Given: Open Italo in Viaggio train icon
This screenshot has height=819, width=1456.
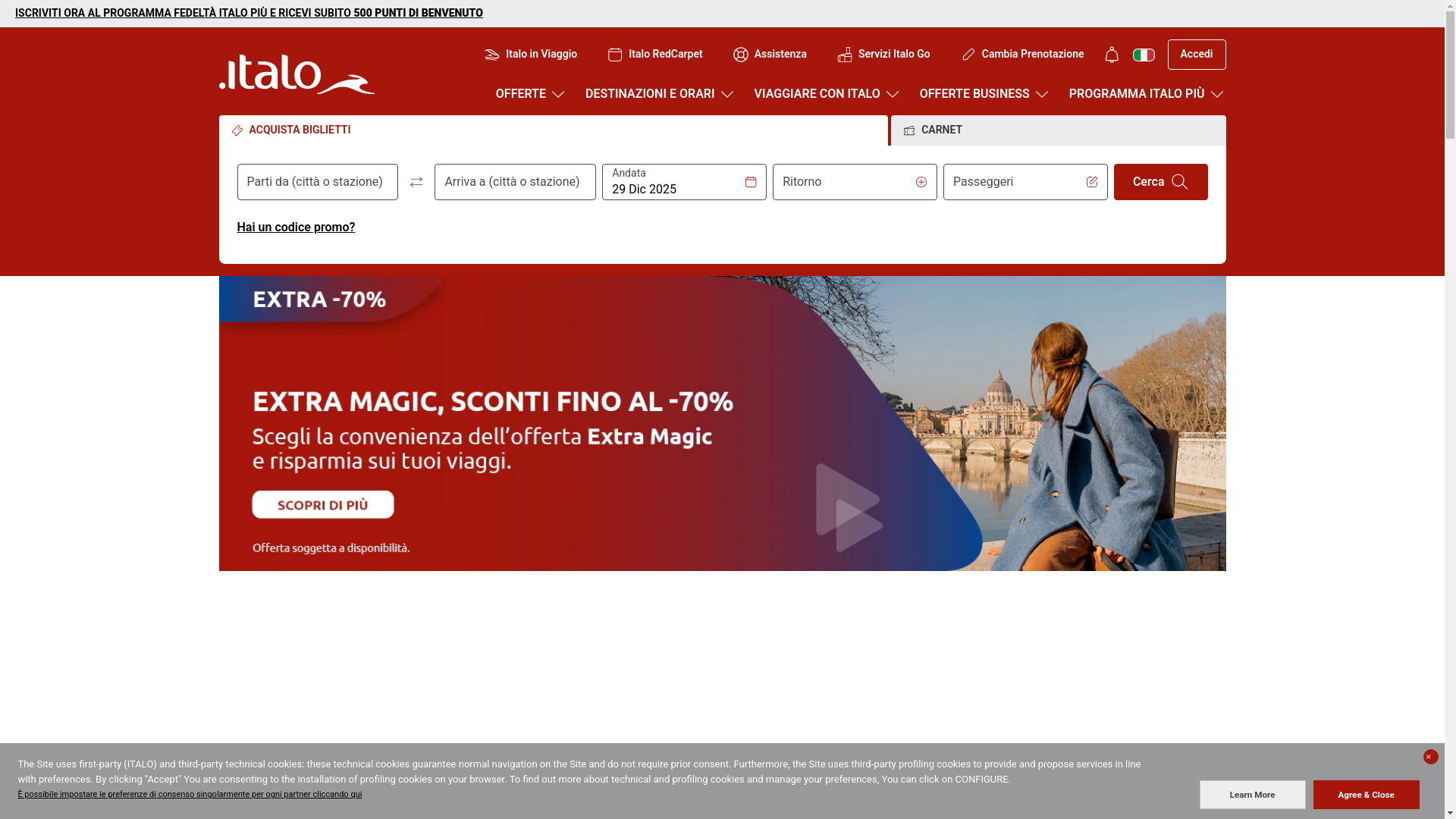Looking at the screenshot, I should pos(492,55).
